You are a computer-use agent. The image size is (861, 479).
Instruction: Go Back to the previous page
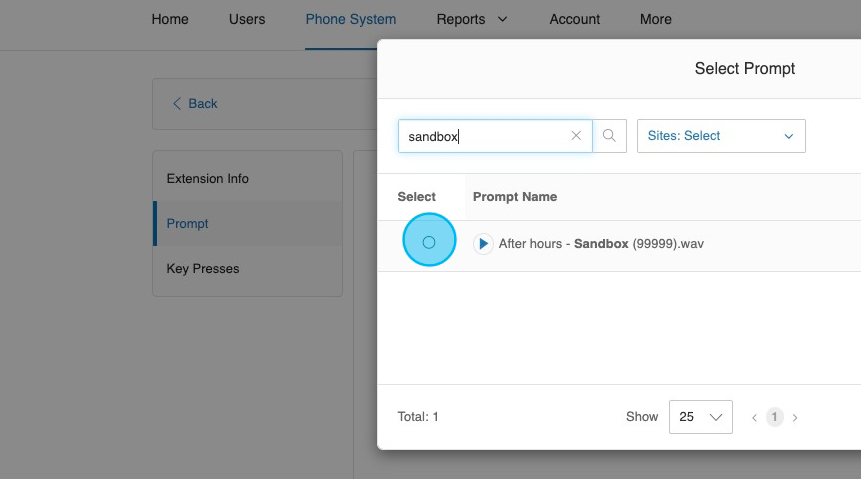195,104
